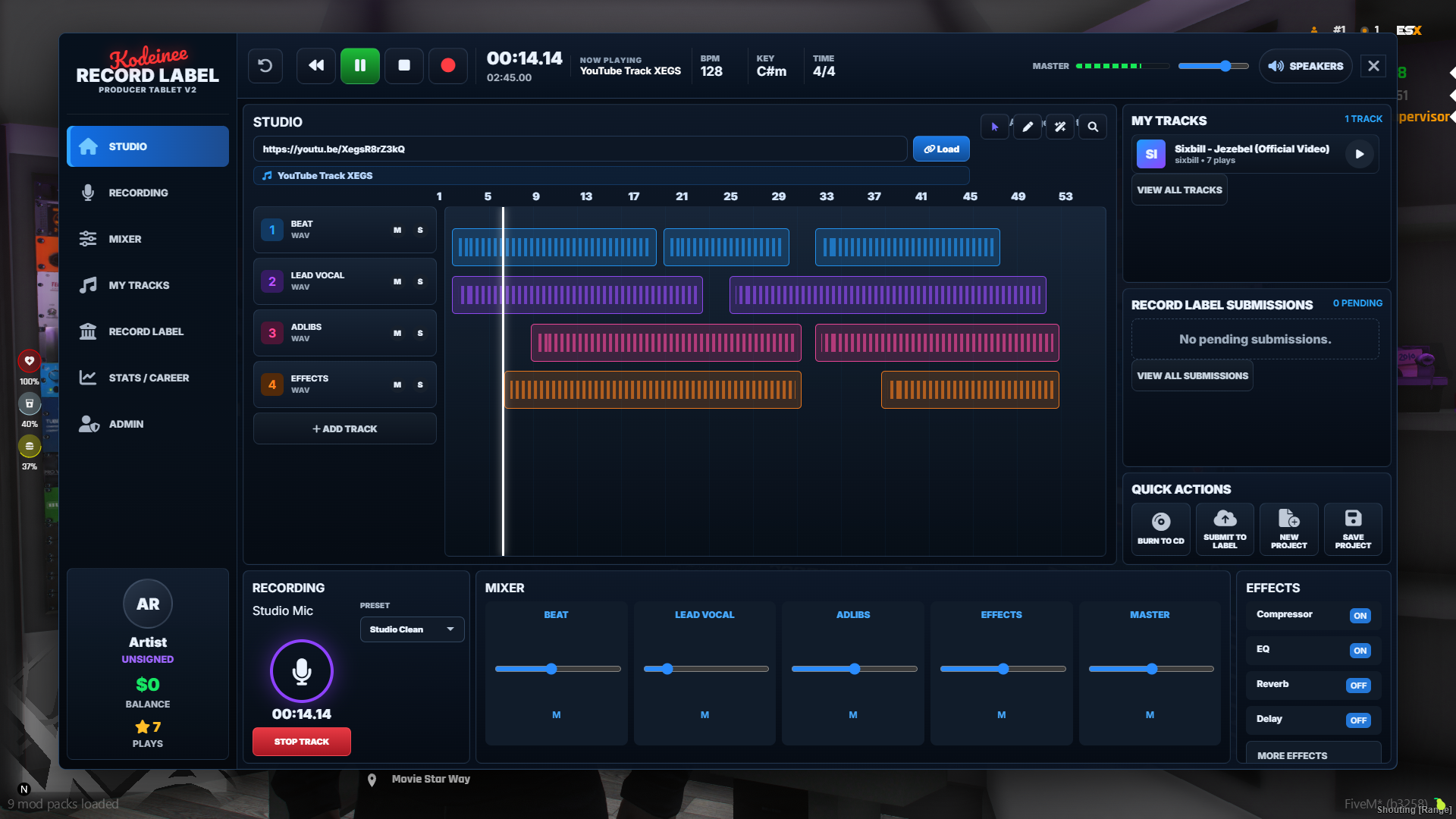Open the Studio Clean preset dropdown
The width and height of the screenshot is (1456, 819).
point(412,629)
